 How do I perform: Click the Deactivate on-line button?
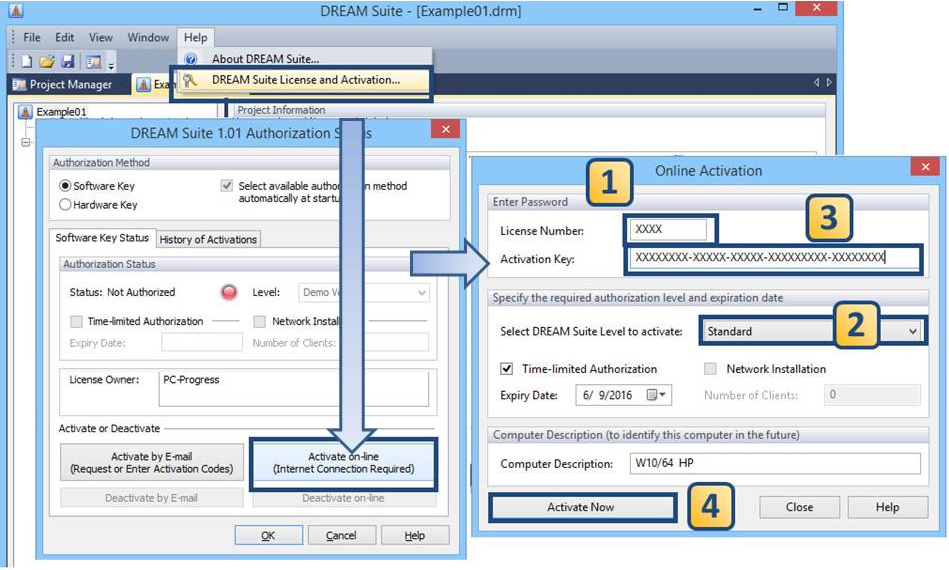coord(344,498)
